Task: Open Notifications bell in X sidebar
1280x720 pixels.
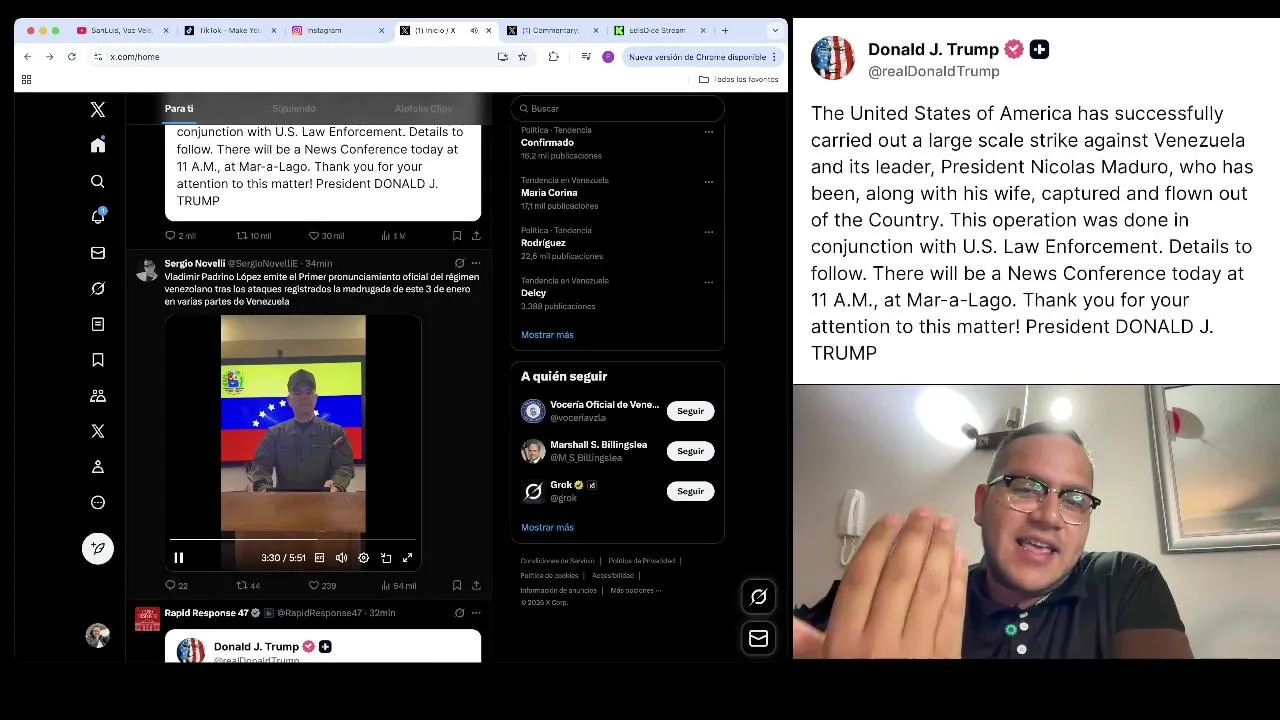Action: [x=98, y=216]
